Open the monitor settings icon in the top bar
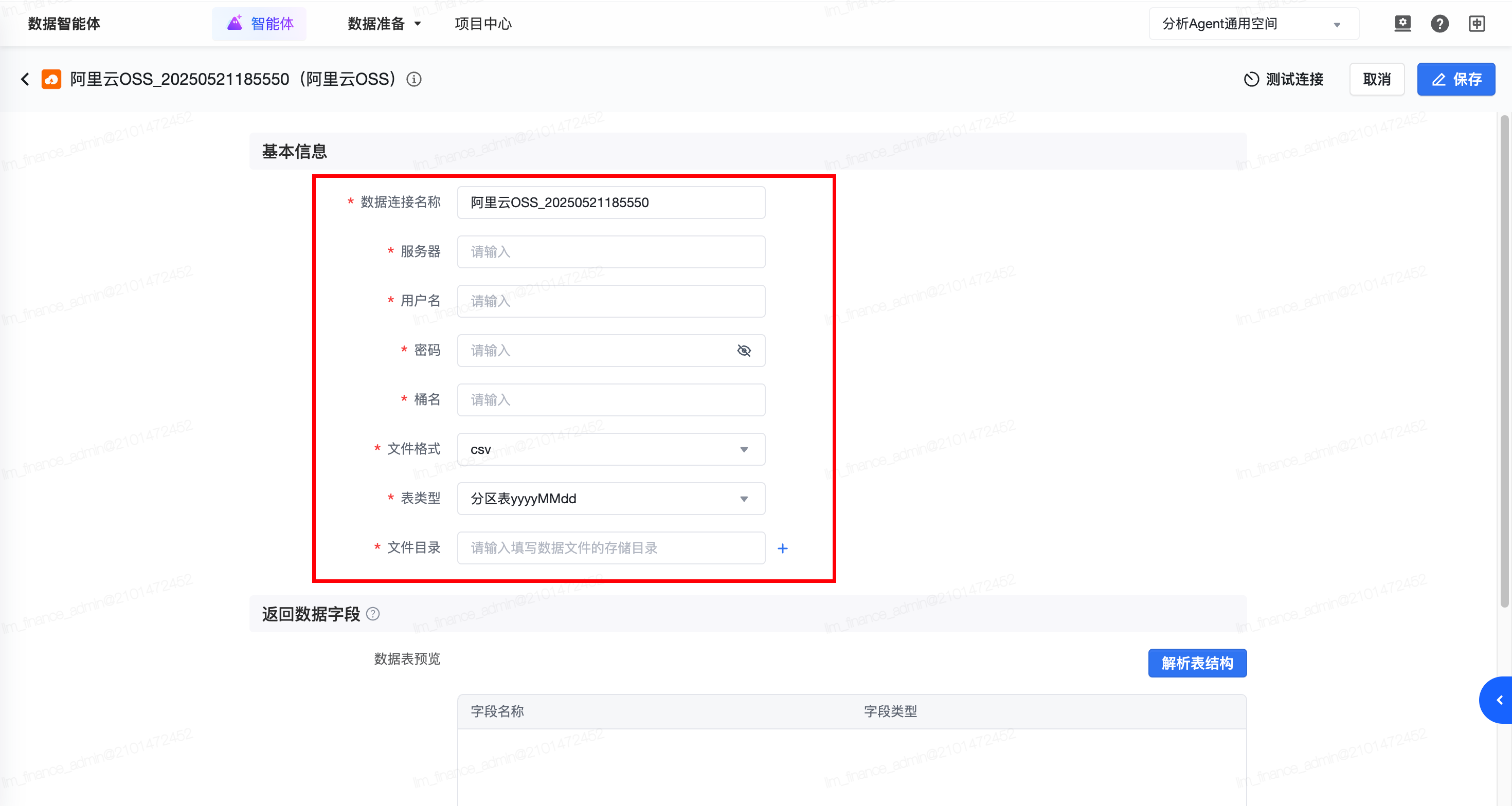The image size is (1512, 806). click(x=1402, y=24)
